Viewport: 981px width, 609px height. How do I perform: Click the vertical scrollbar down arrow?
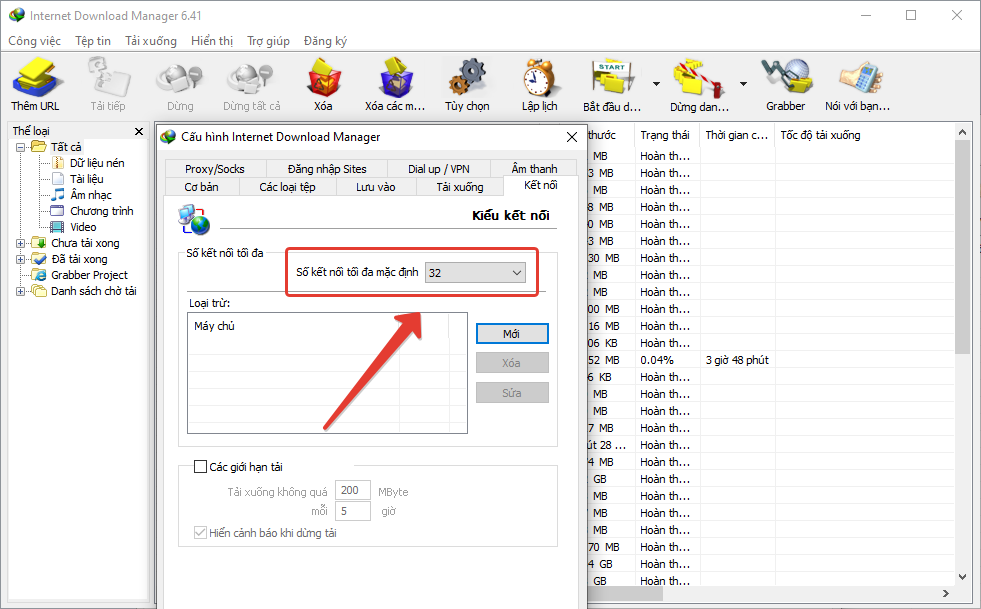click(x=962, y=577)
